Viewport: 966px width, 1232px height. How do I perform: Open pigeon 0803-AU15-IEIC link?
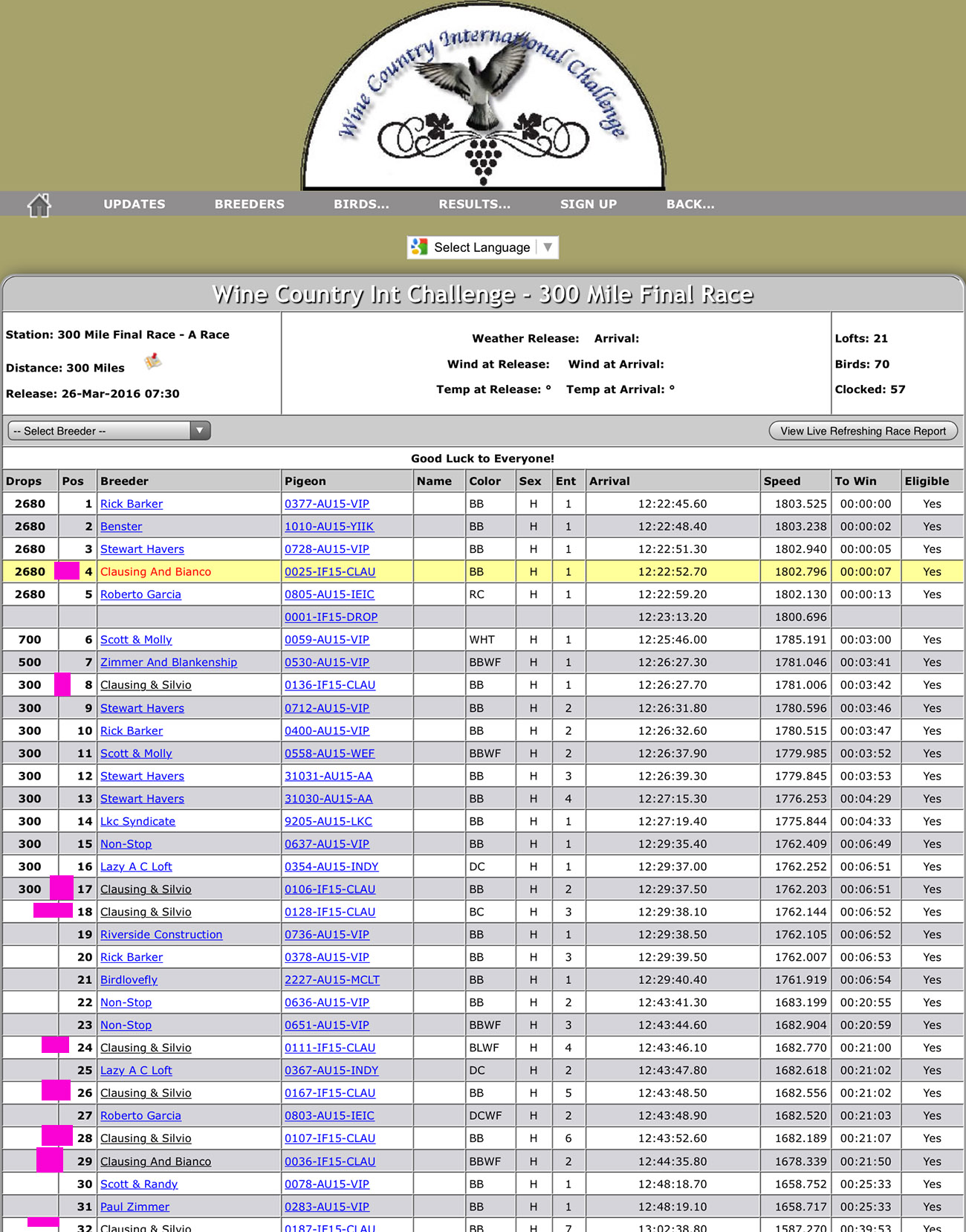click(x=329, y=1115)
